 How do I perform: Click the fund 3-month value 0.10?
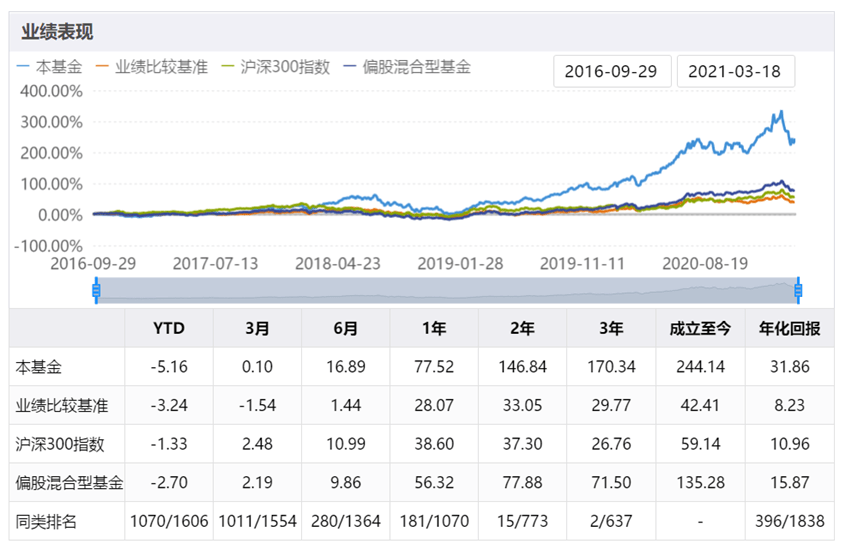(x=257, y=367)
